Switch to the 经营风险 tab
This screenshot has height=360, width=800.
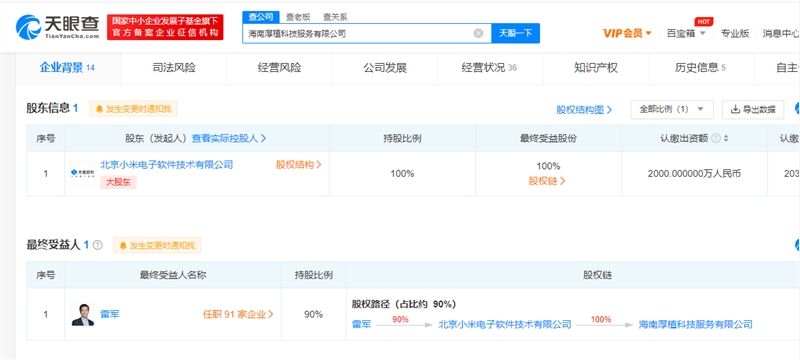[x=280, y=68]
